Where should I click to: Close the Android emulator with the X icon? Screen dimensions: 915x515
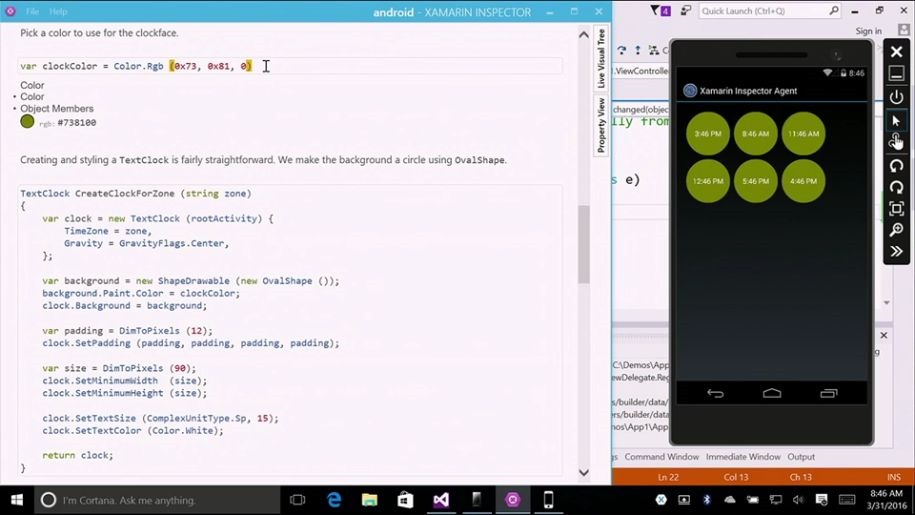[896, 52]
